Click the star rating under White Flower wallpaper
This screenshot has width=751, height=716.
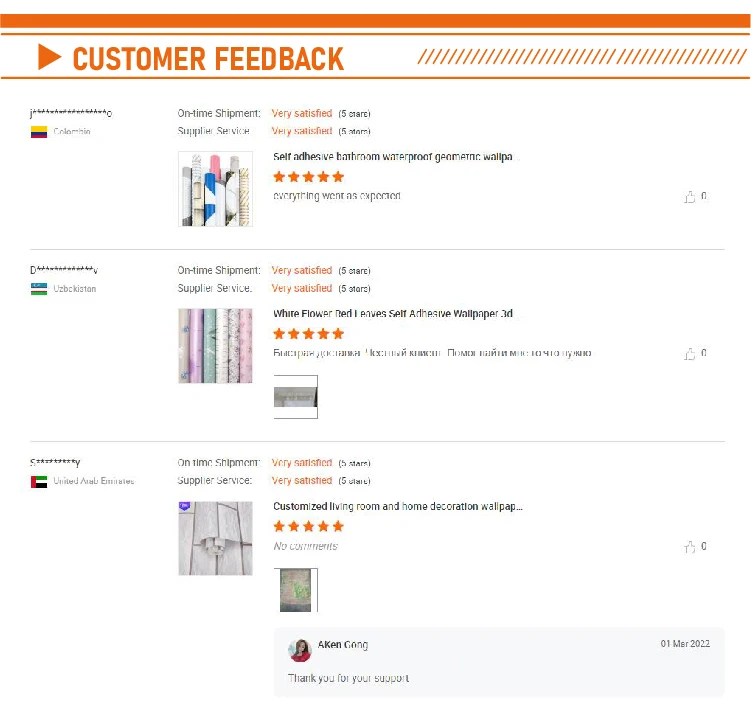(x=308, y=334)
